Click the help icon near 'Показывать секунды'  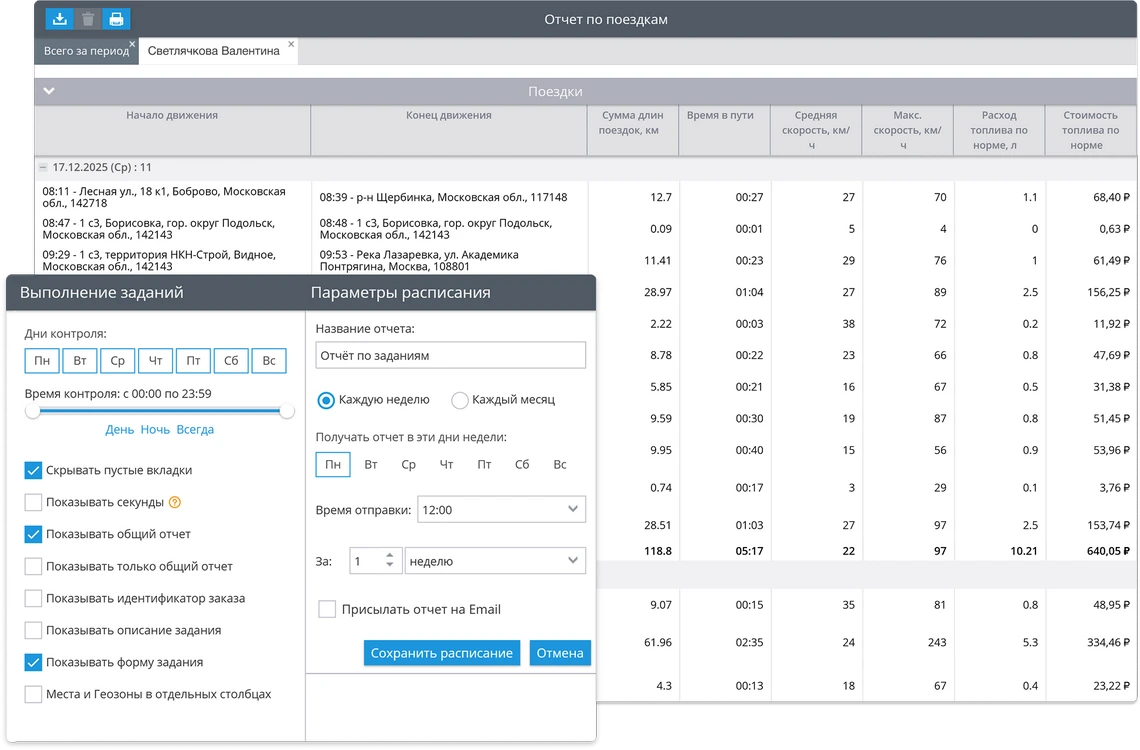175,503
